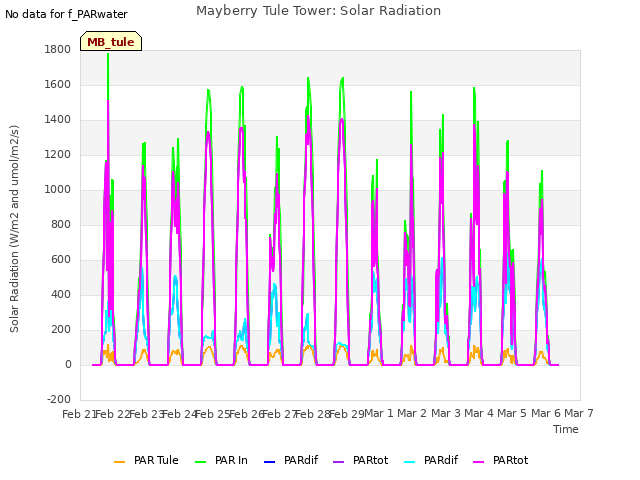
Task: Click the Feb 28 x-axis date label
Action: [x=313, y=414]
